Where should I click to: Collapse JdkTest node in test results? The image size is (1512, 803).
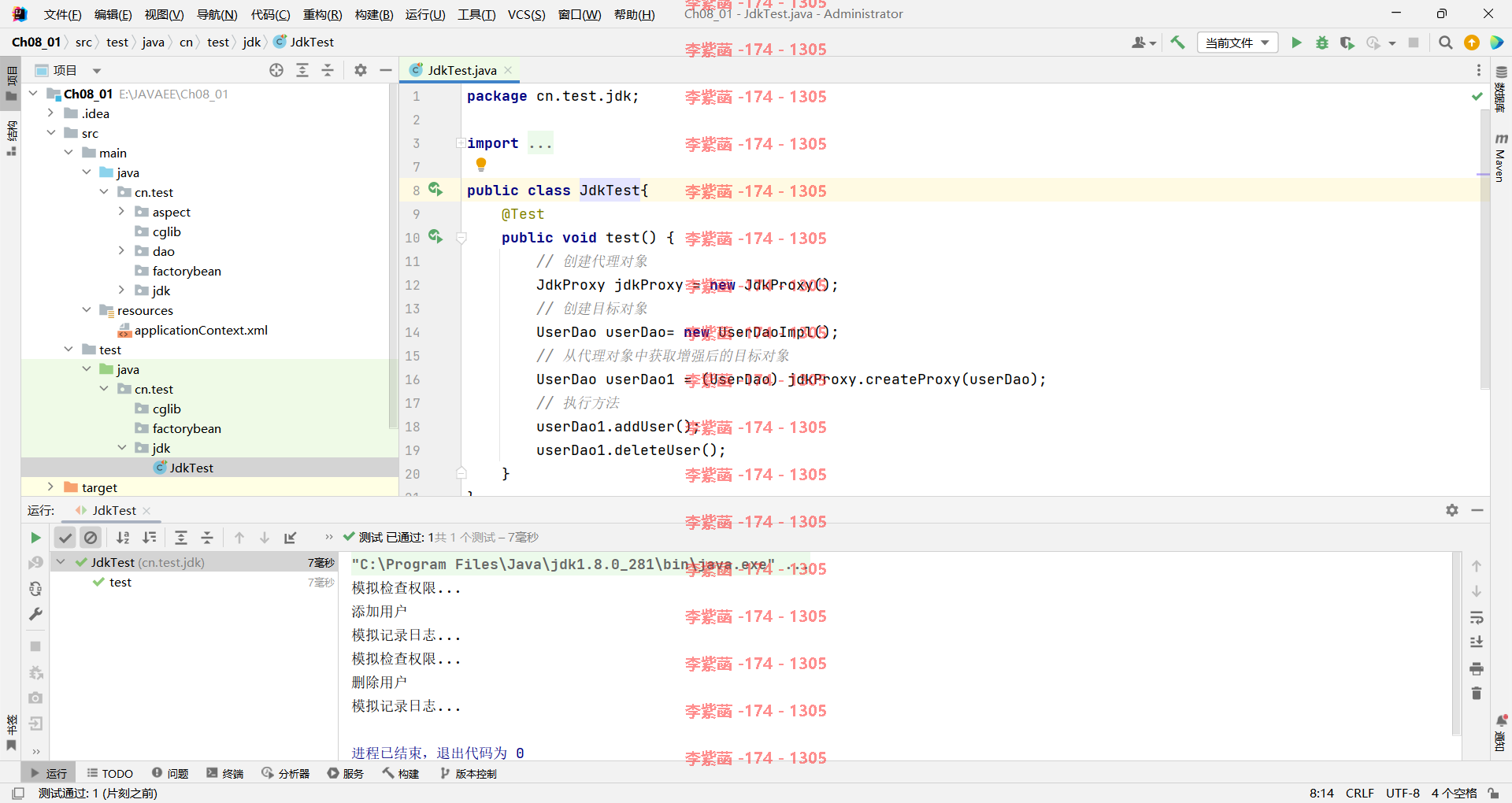[61, 562]
